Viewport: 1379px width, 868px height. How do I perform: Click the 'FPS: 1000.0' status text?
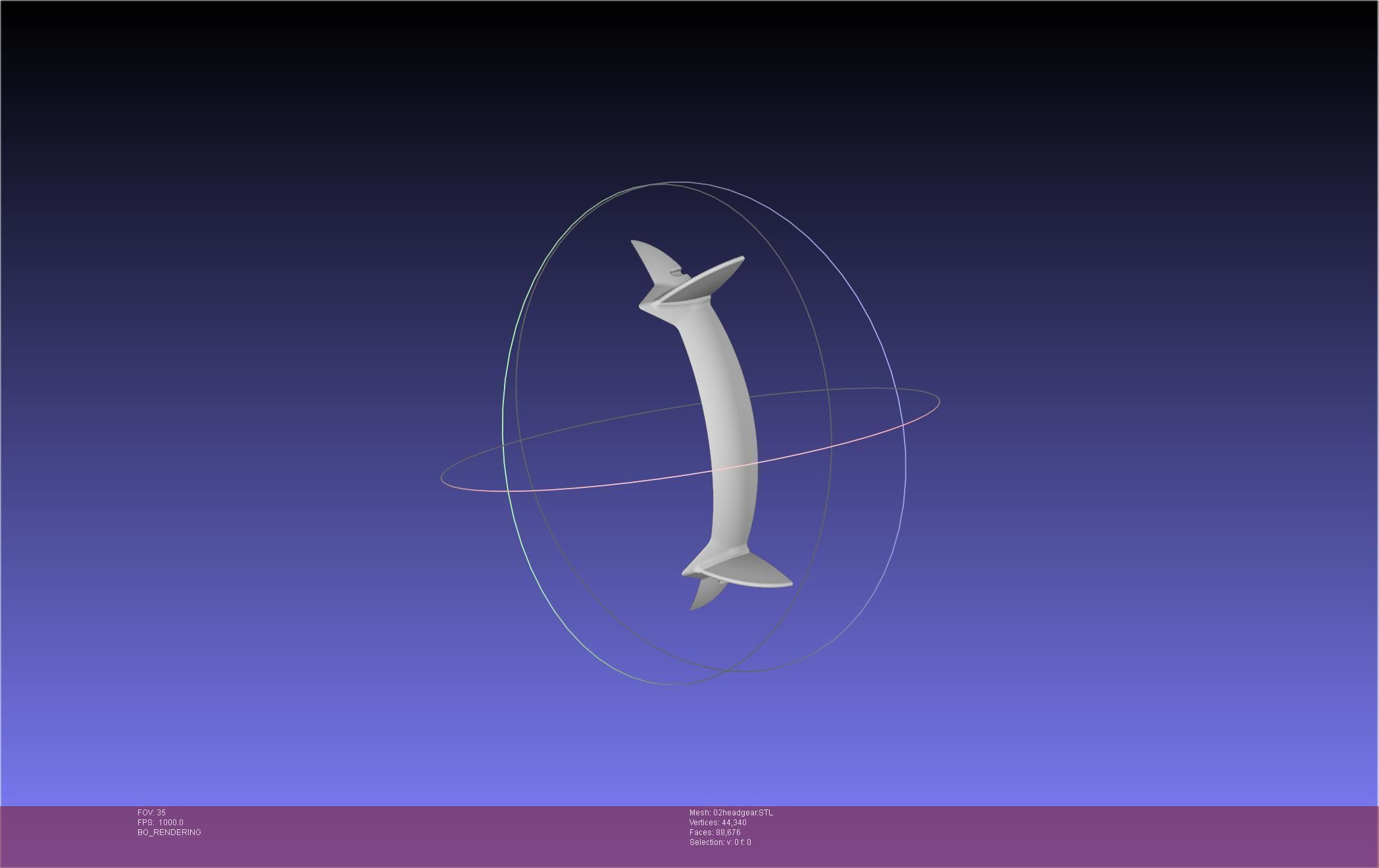pyautogui.click(x=161, y=823)
